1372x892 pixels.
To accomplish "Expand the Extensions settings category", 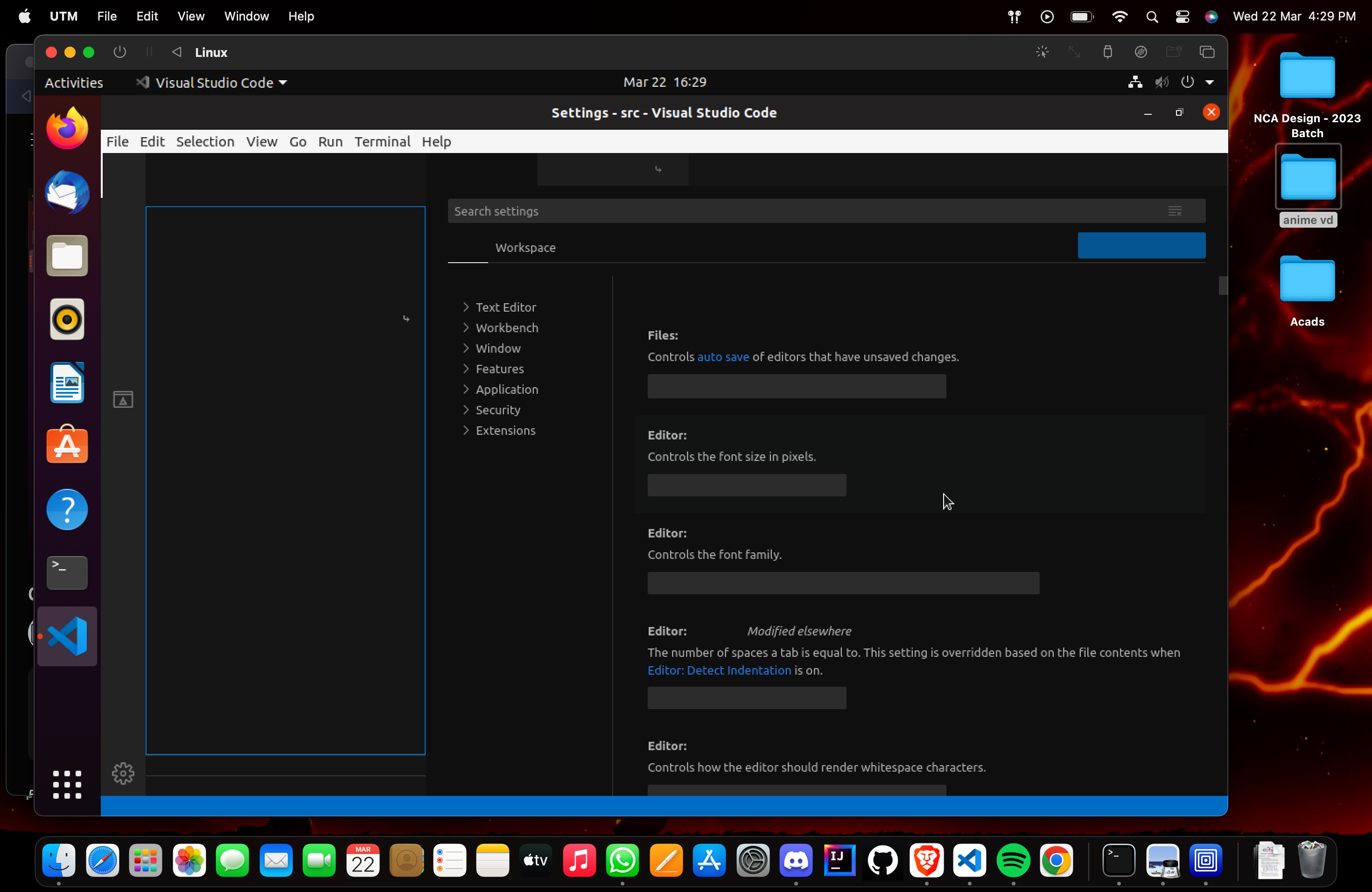I will point(505,430).
